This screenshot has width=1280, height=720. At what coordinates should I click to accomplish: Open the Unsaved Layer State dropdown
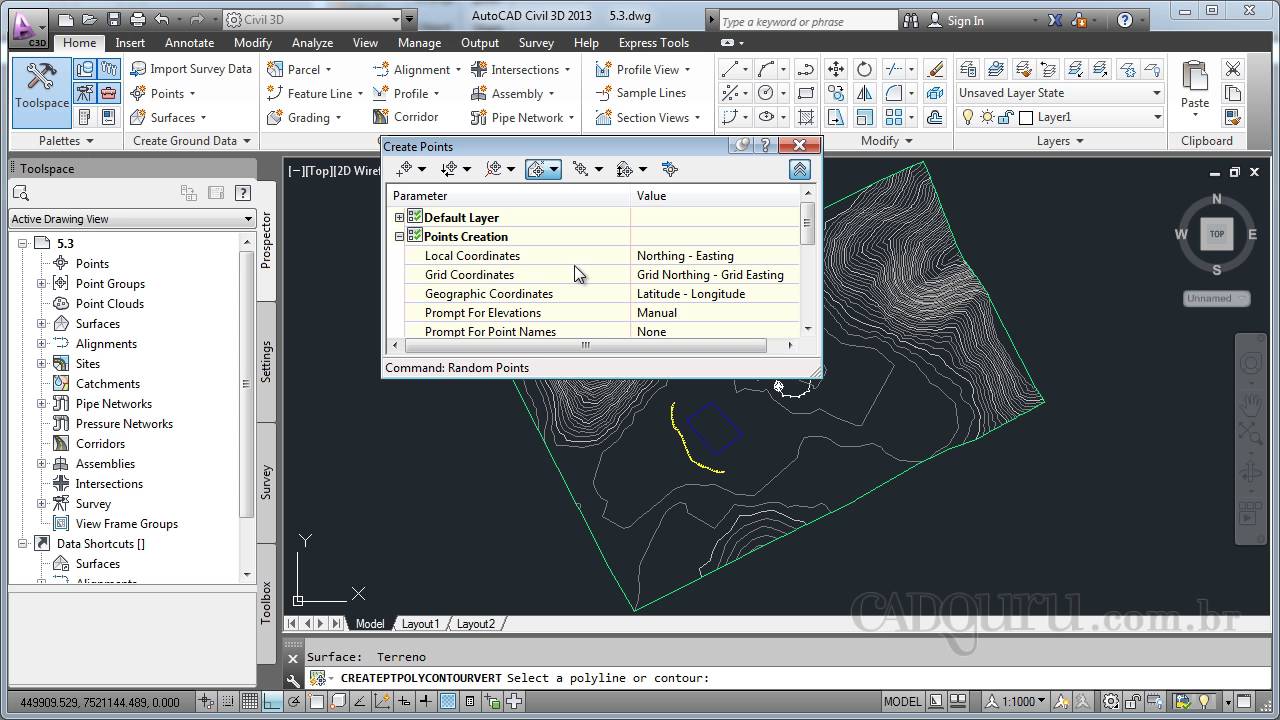pyautogui.click(x=1059, y=93)
